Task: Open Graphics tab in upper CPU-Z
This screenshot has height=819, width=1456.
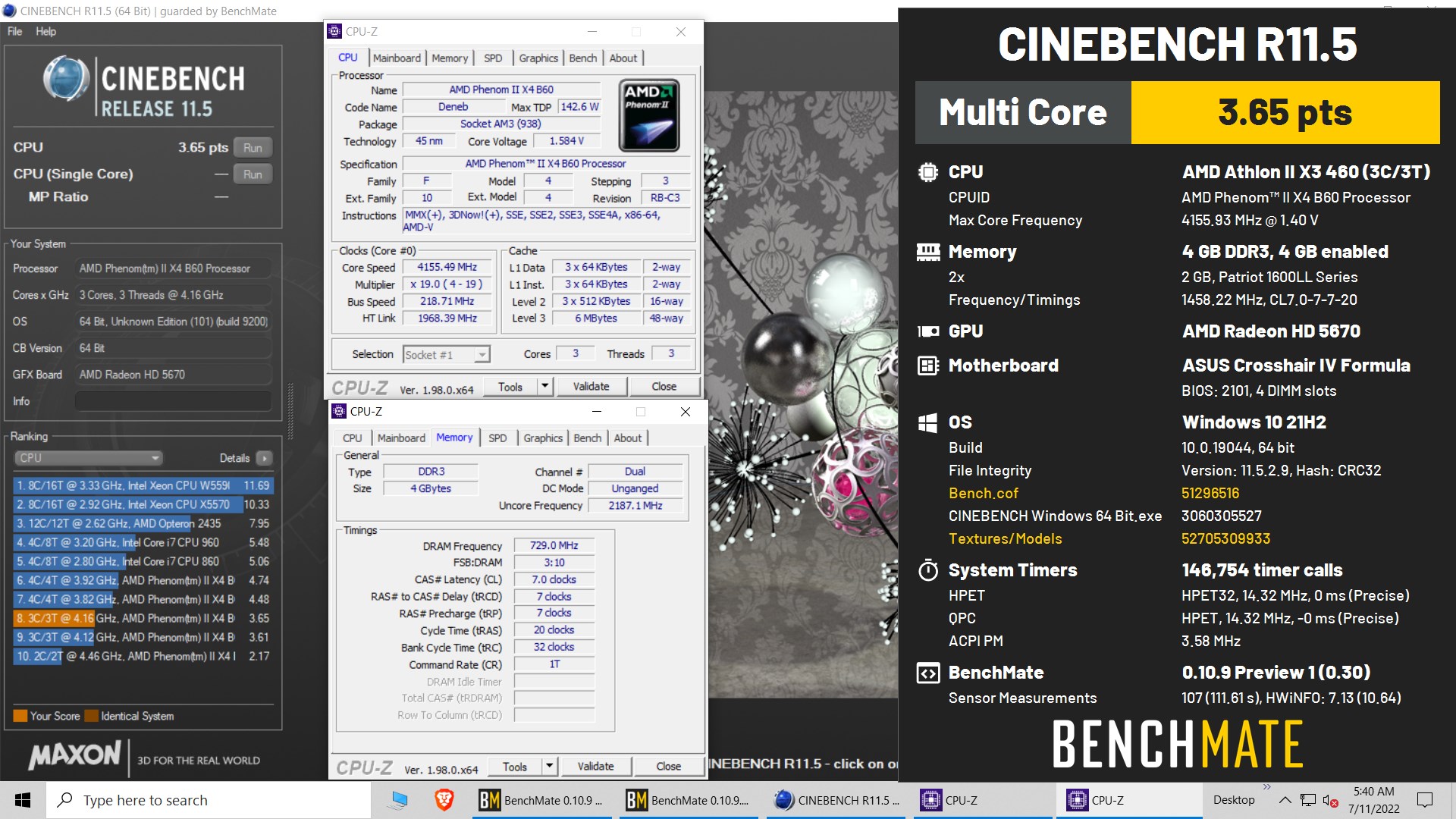Action: [538, 58]
